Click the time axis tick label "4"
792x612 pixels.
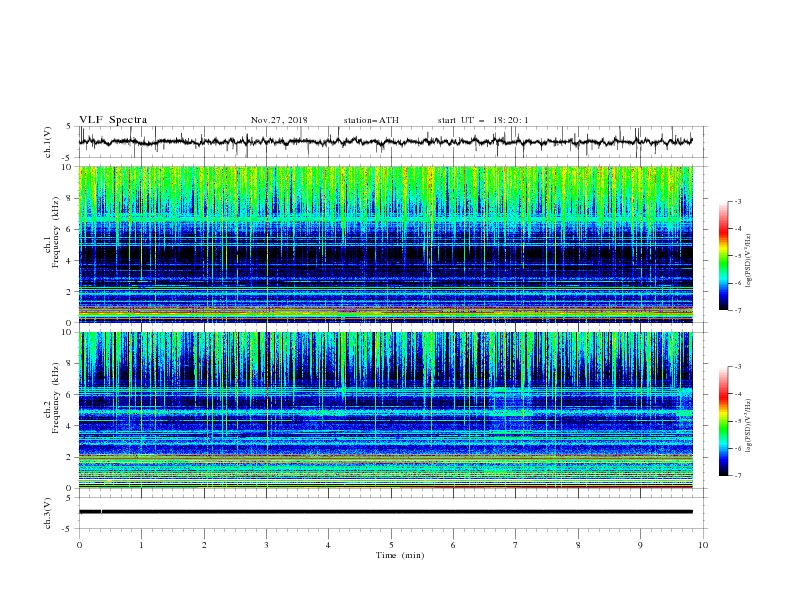tap(328, 545)
